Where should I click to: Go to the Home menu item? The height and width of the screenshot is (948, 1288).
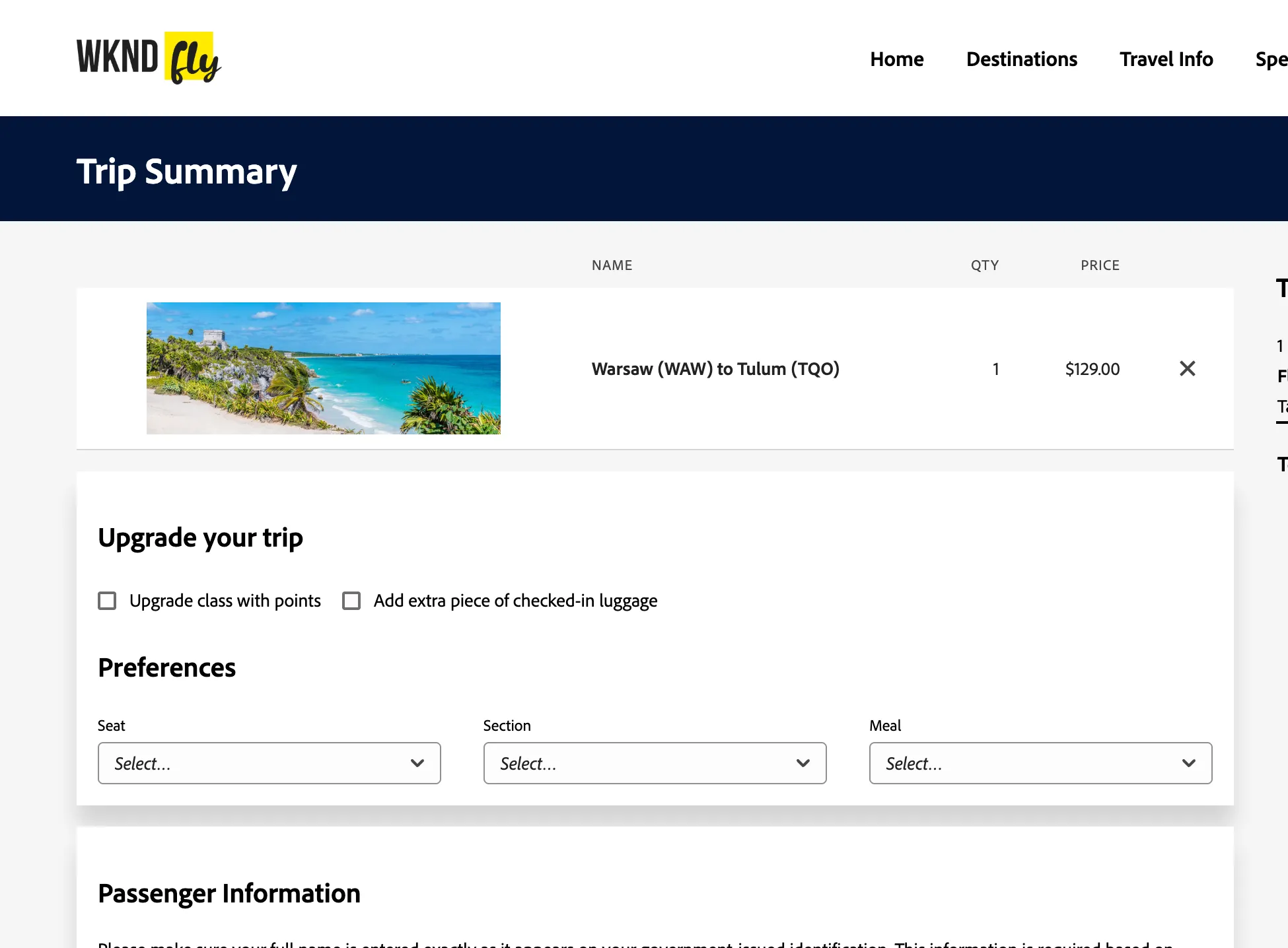(x=896, y=59)
